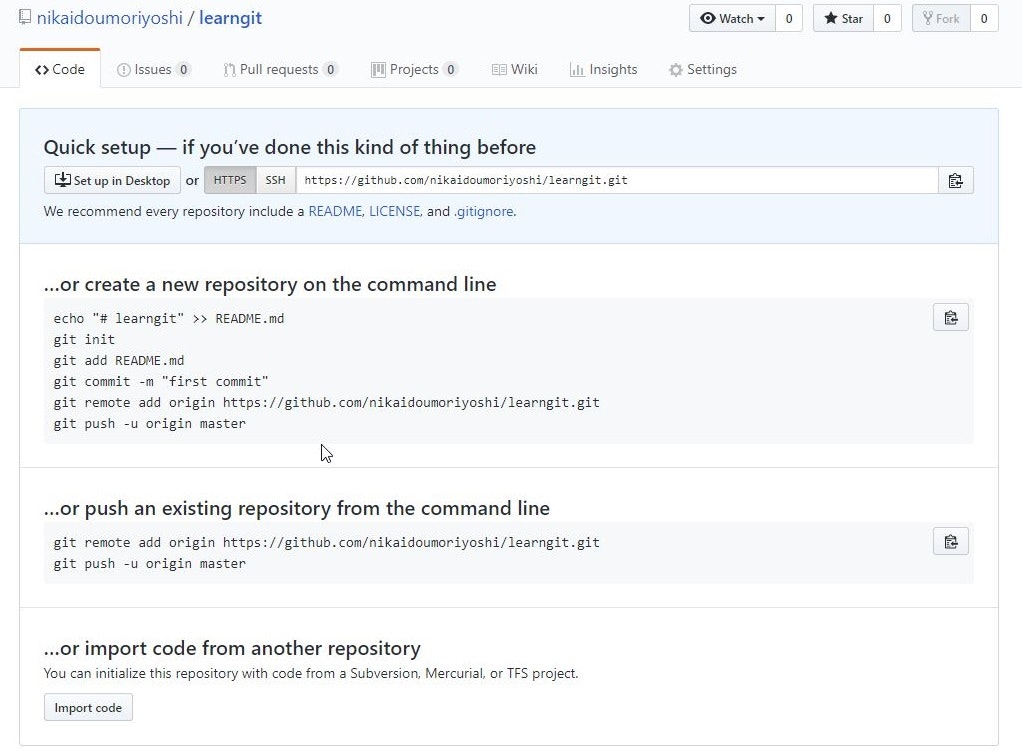1022x755 pixels.
Task: Star the learngit repository
Action: (x=843, y=19)
